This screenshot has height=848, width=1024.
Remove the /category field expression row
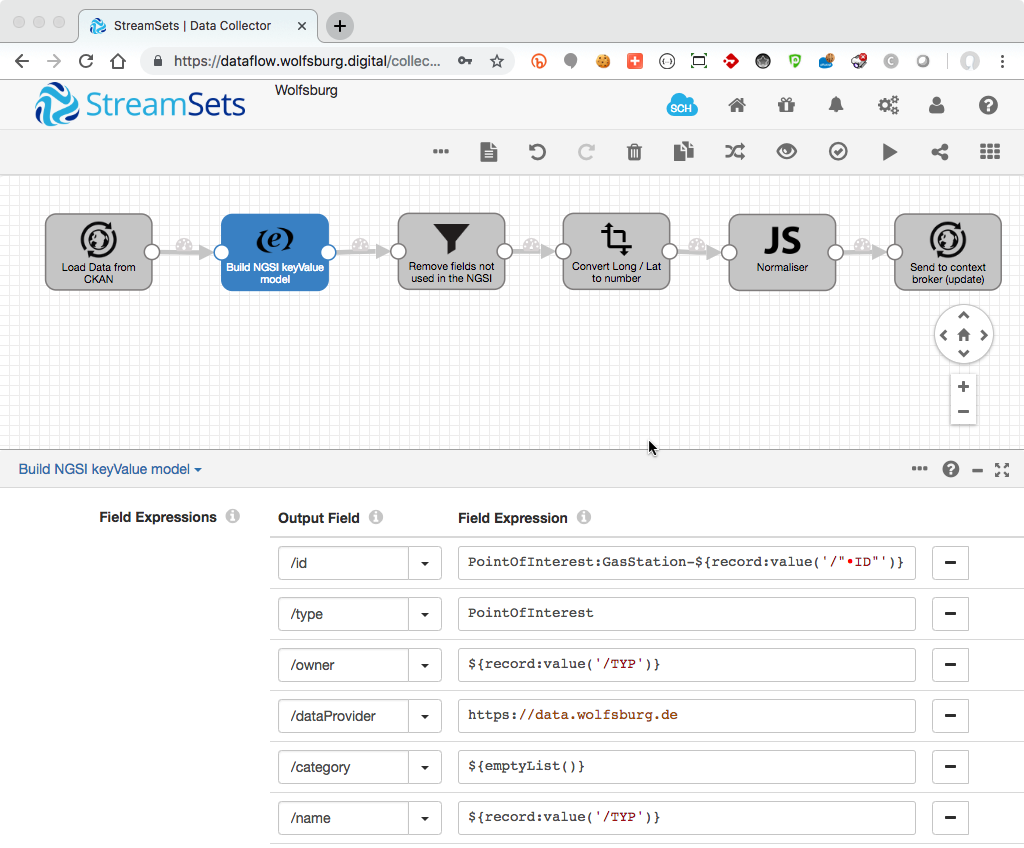coord(949,766)
